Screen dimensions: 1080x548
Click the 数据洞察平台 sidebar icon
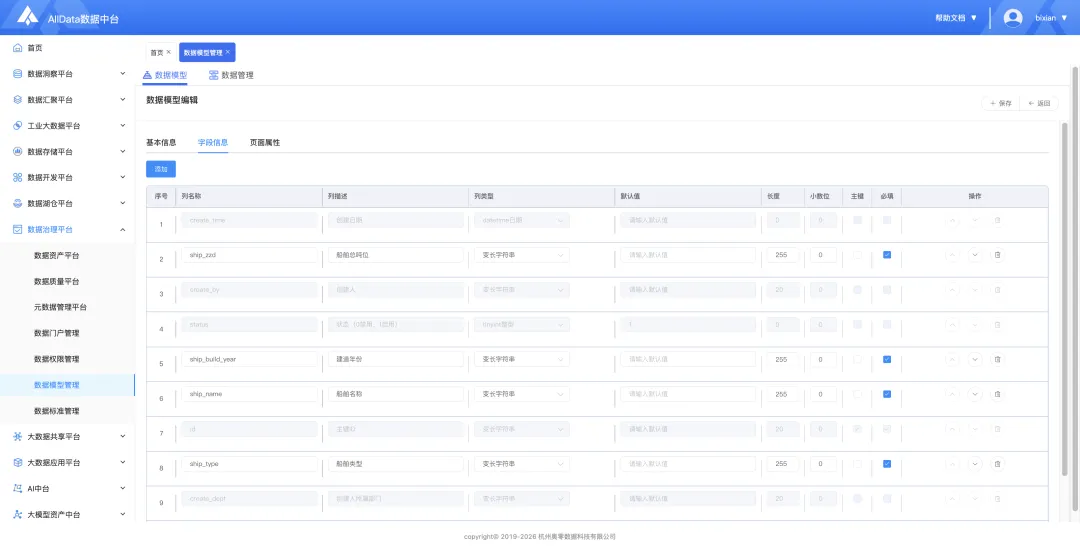18,74
